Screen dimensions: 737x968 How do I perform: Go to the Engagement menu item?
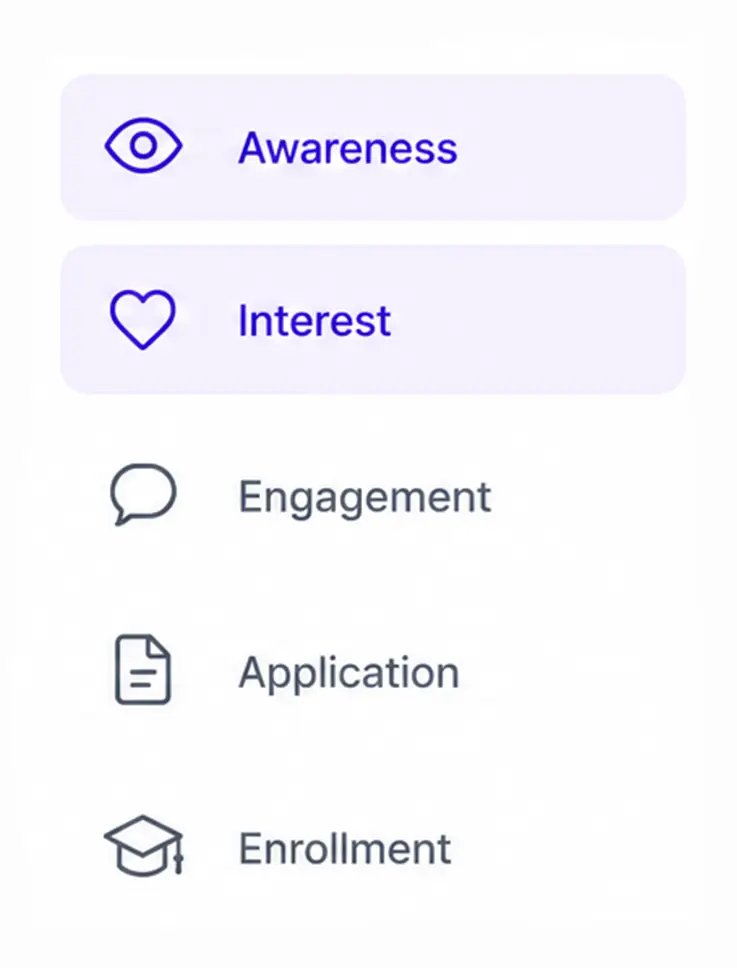[x=373, y=496]
